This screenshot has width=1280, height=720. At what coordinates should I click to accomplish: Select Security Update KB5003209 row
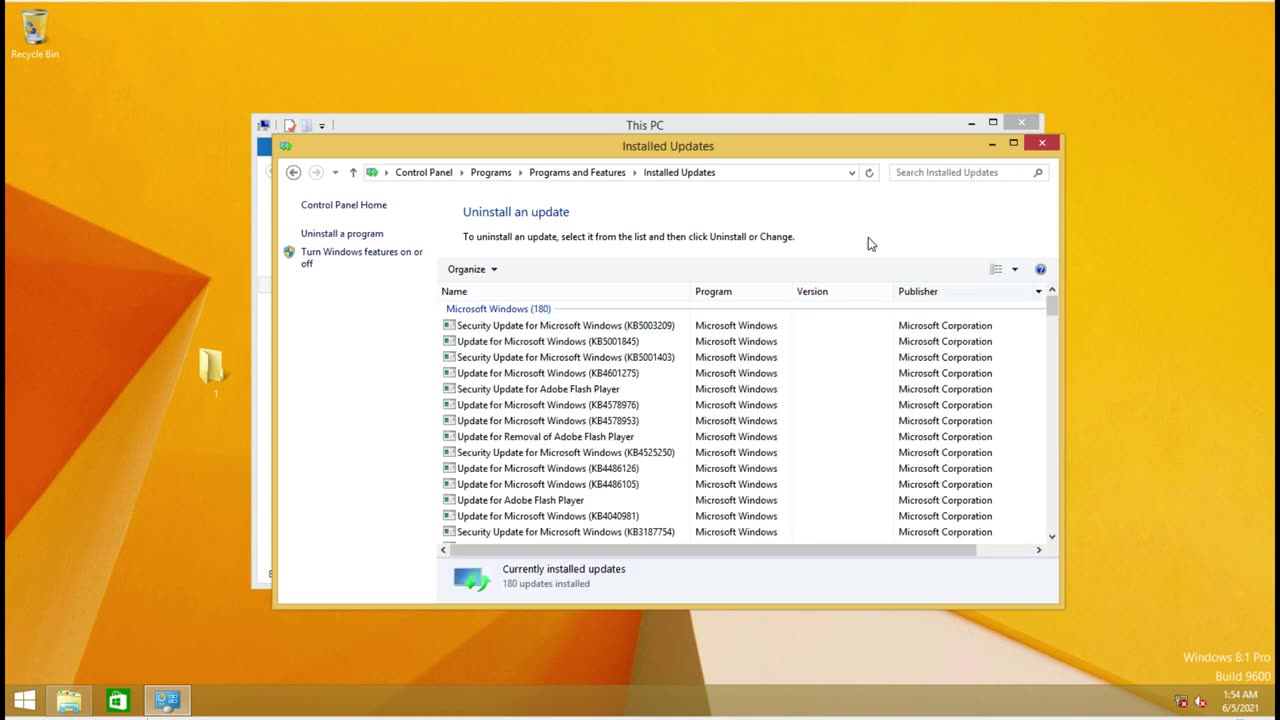(741, 325)
